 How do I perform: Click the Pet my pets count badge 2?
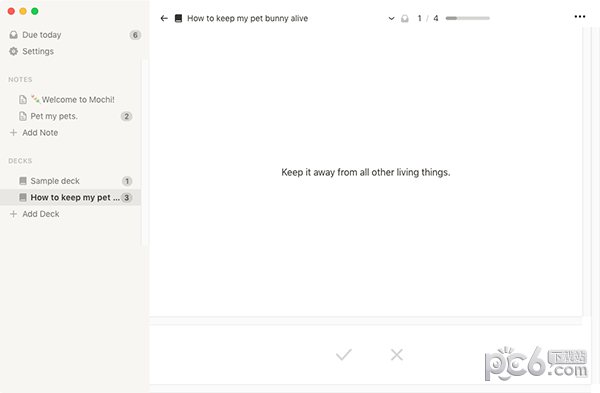pos(127,116)
